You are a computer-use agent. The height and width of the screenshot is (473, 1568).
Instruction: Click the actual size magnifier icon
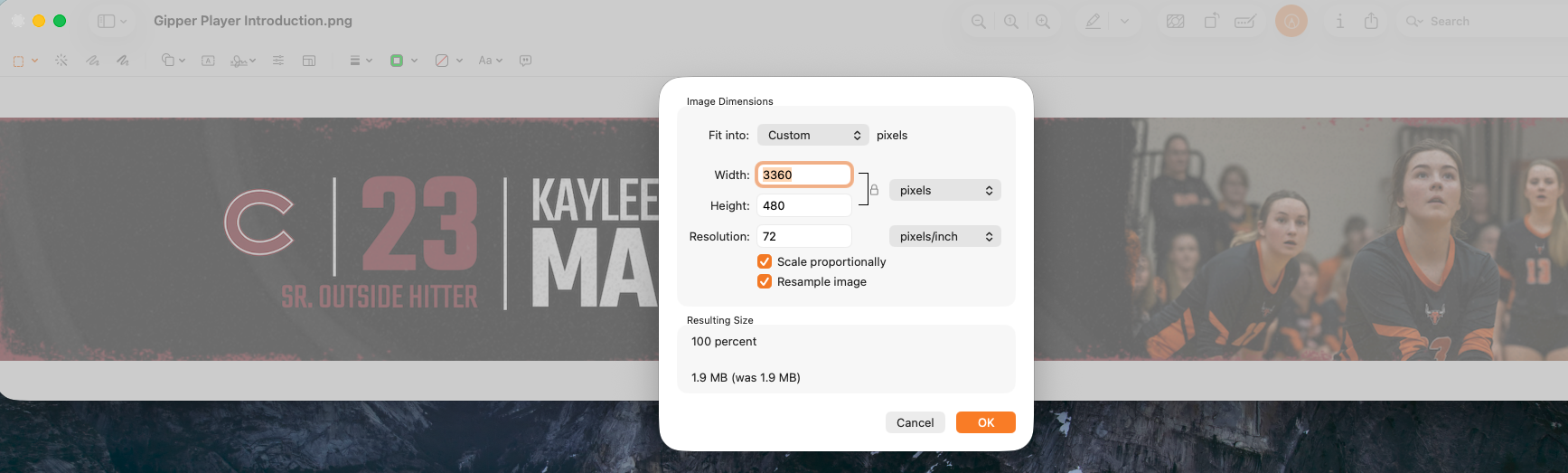pyautogui.click(x=1011, y=22)
